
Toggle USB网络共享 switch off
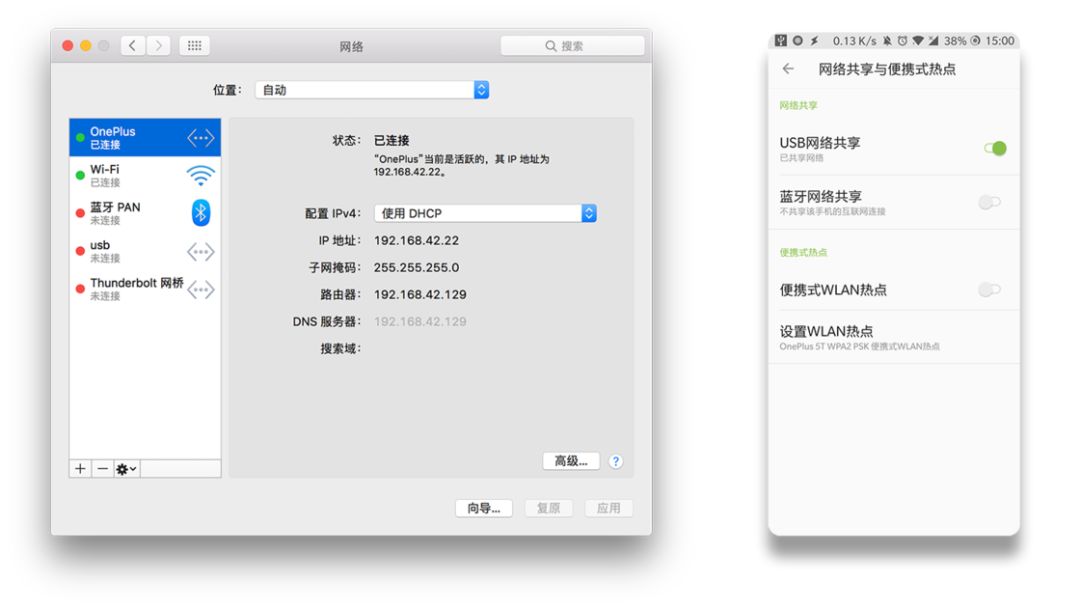[x=995, y=148]
